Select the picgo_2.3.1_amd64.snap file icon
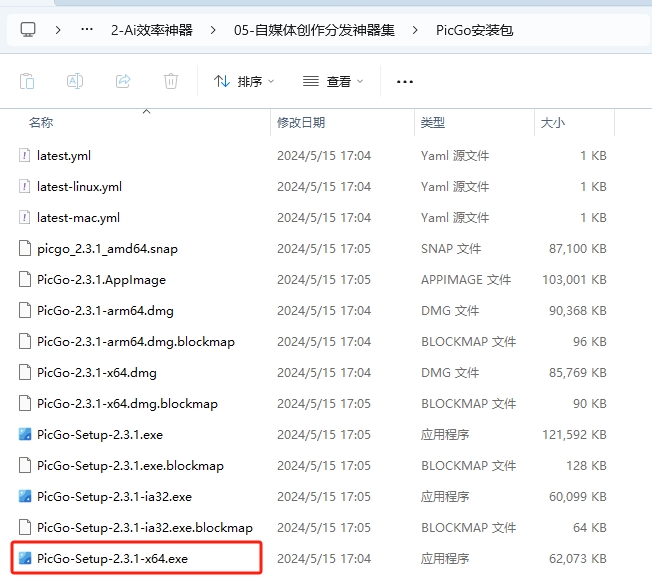652x581 pixels. pos(25,248)
